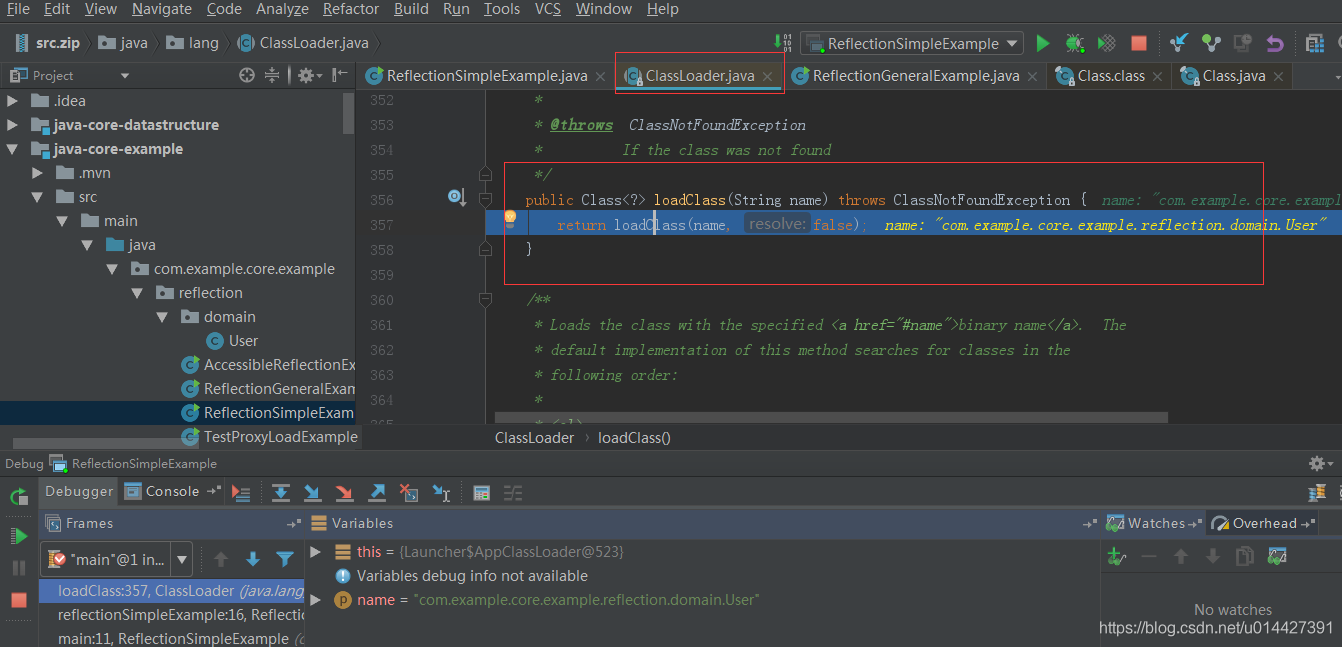
Task: Open the Debug panel settings gear dropdown
Action: point(1321,463)
